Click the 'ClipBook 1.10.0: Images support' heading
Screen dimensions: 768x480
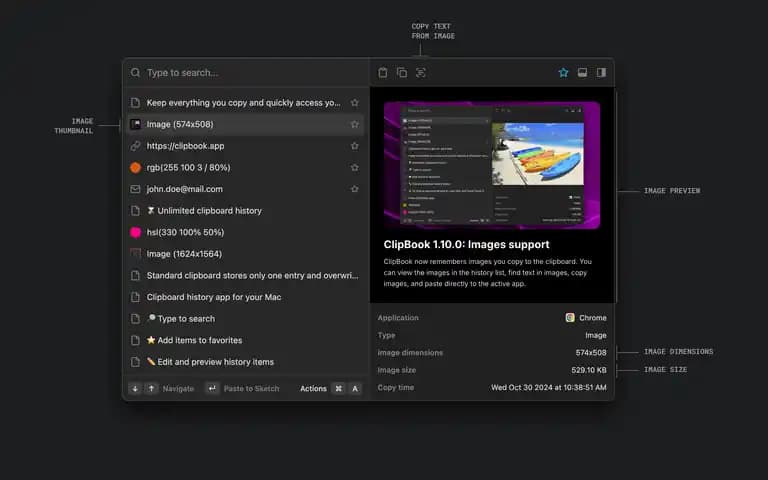point(466,244)
